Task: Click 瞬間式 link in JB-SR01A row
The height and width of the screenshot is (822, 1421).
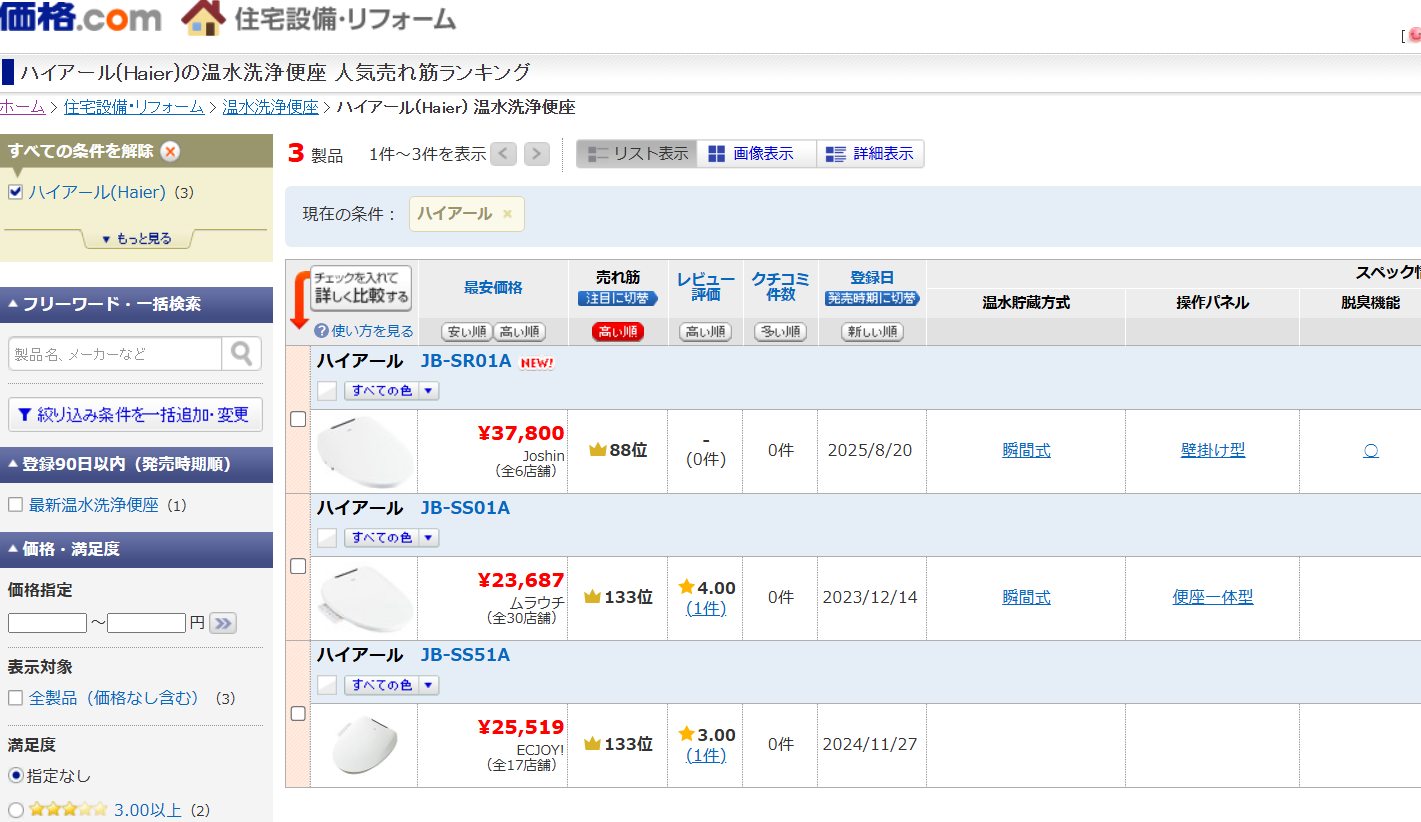Action: tap(1027, 450)
